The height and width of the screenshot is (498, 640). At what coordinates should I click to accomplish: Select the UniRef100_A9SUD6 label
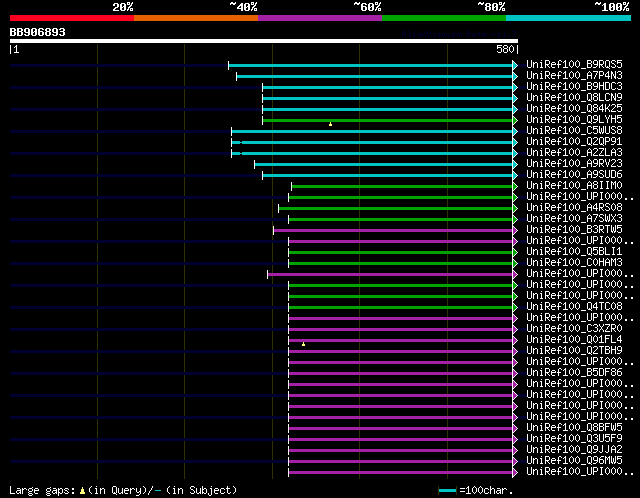point(574,175)
